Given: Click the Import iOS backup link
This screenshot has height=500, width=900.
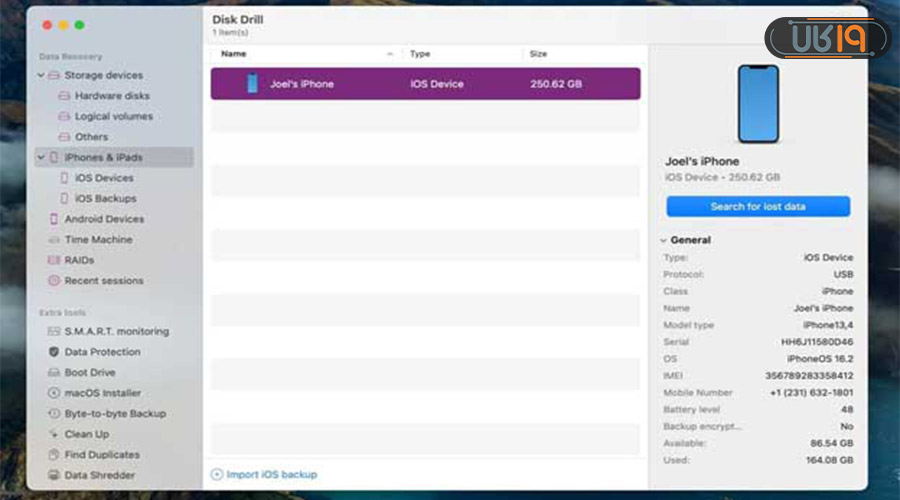Looking at the screenshot, I should pyautogui.click(x=271, y=474).
